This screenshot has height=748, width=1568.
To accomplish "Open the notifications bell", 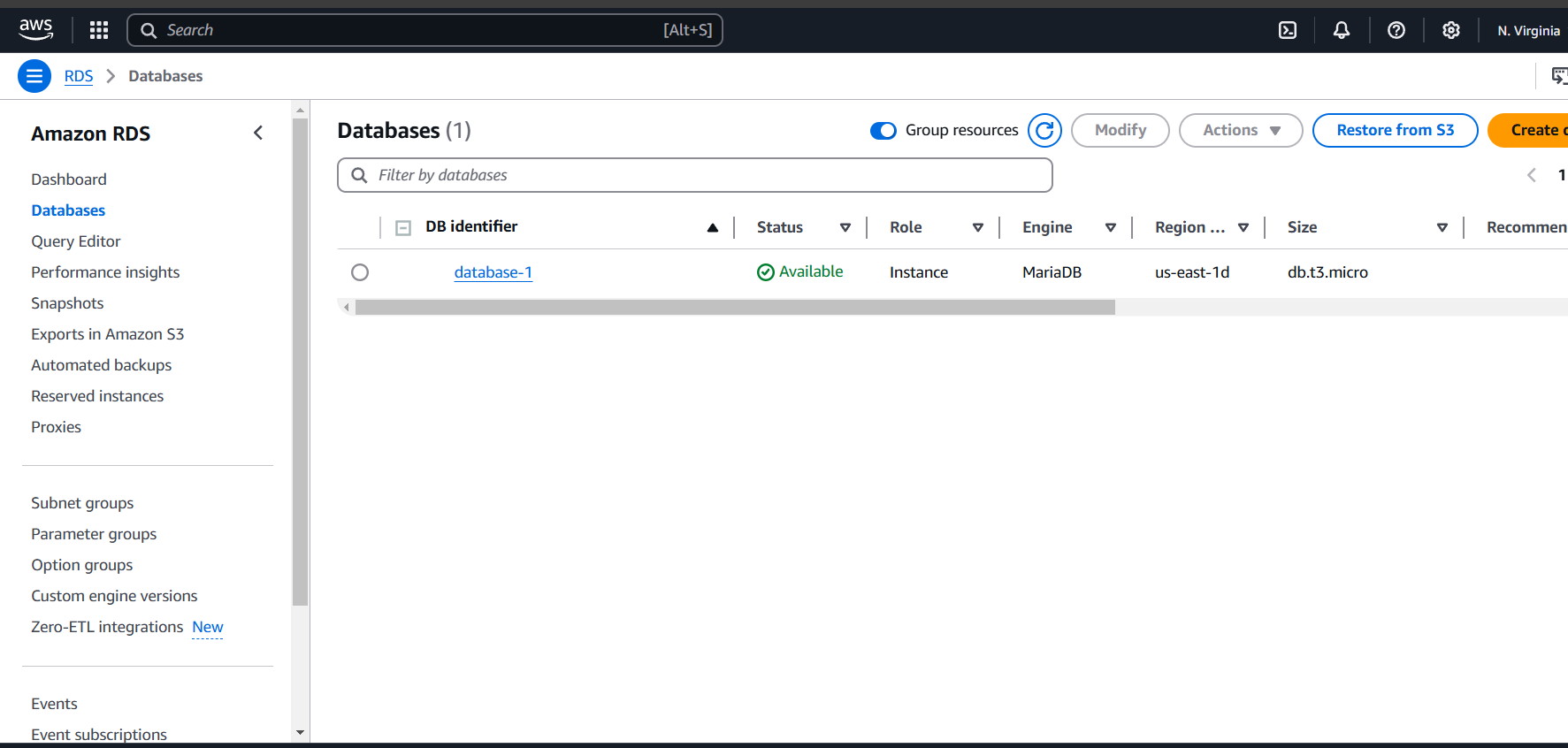I will point(1342,30).
